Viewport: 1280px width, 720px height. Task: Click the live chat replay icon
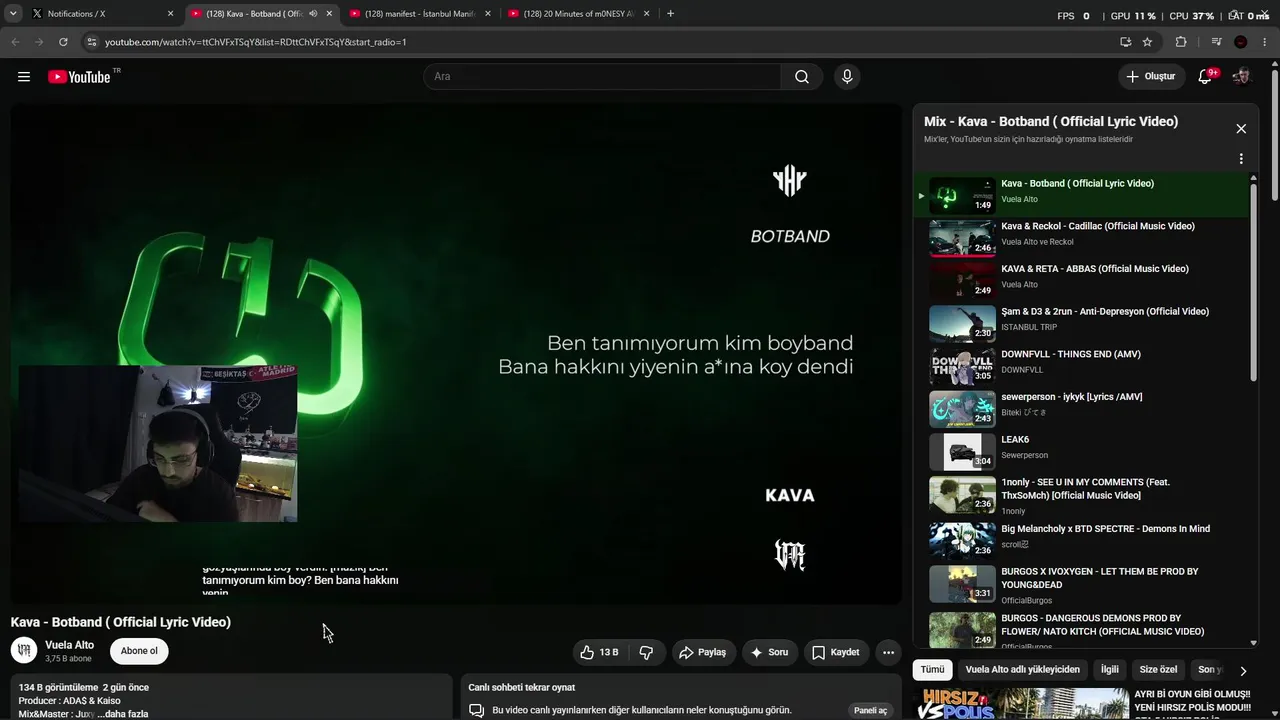[x=477, y=710]
